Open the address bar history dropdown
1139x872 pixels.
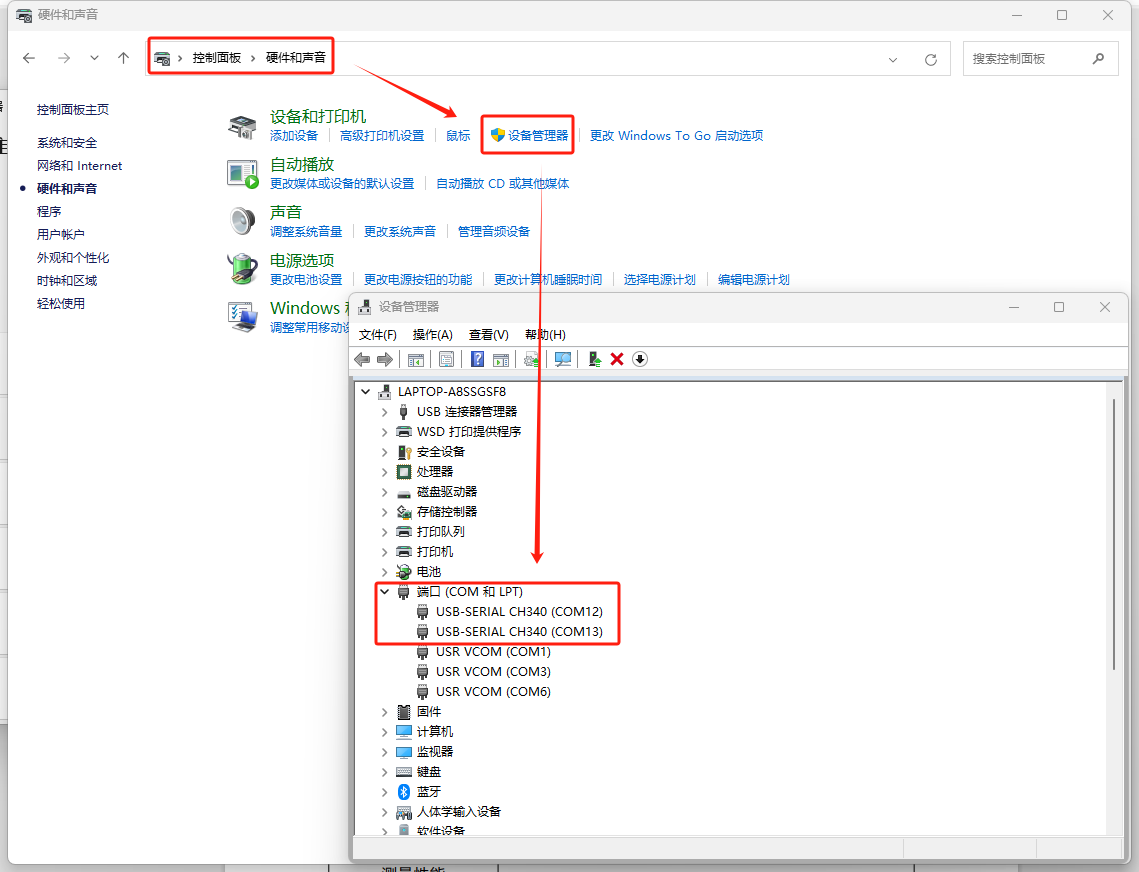point(893,60)
